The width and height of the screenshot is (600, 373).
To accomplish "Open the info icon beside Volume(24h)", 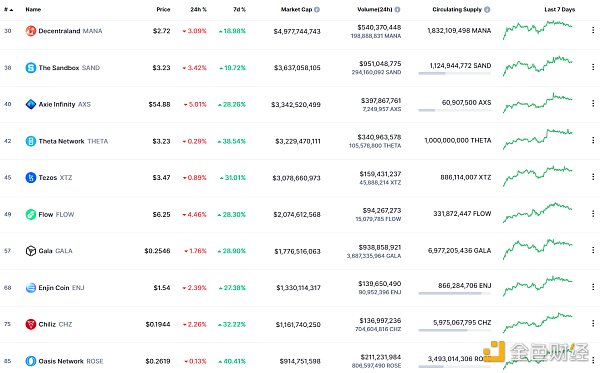I will 397,10.
